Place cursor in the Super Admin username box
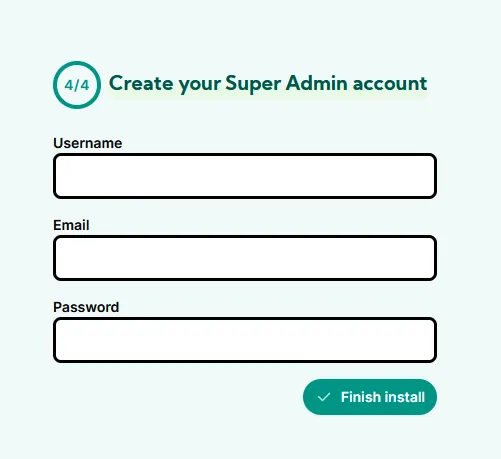501x459 pixels. pyautogui.click(x=245, y=176)
